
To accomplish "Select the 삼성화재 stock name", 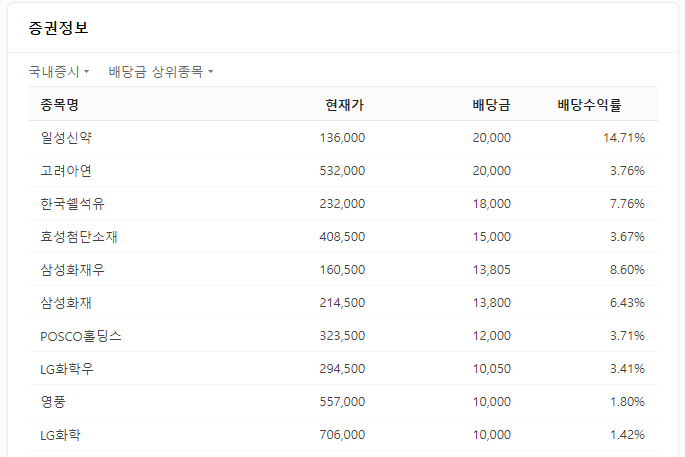I will [66, 303].
